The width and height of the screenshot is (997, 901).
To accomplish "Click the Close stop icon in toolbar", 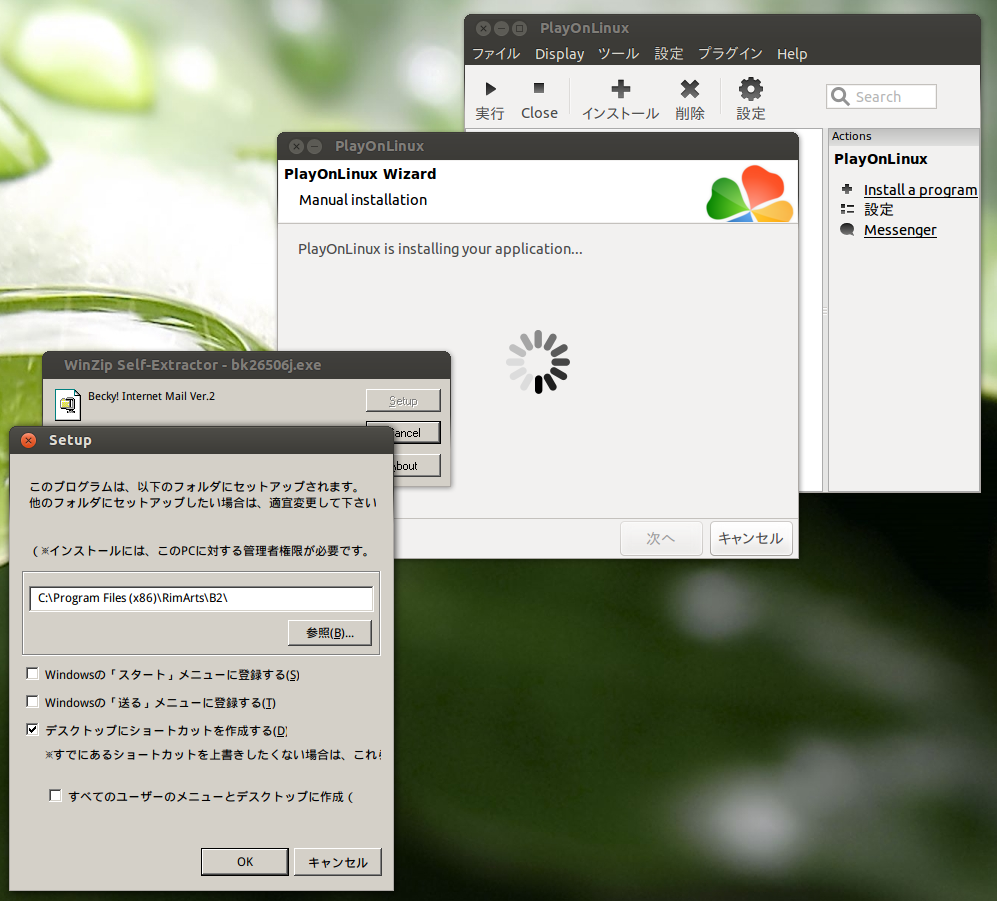I will [x=539, y=88].
